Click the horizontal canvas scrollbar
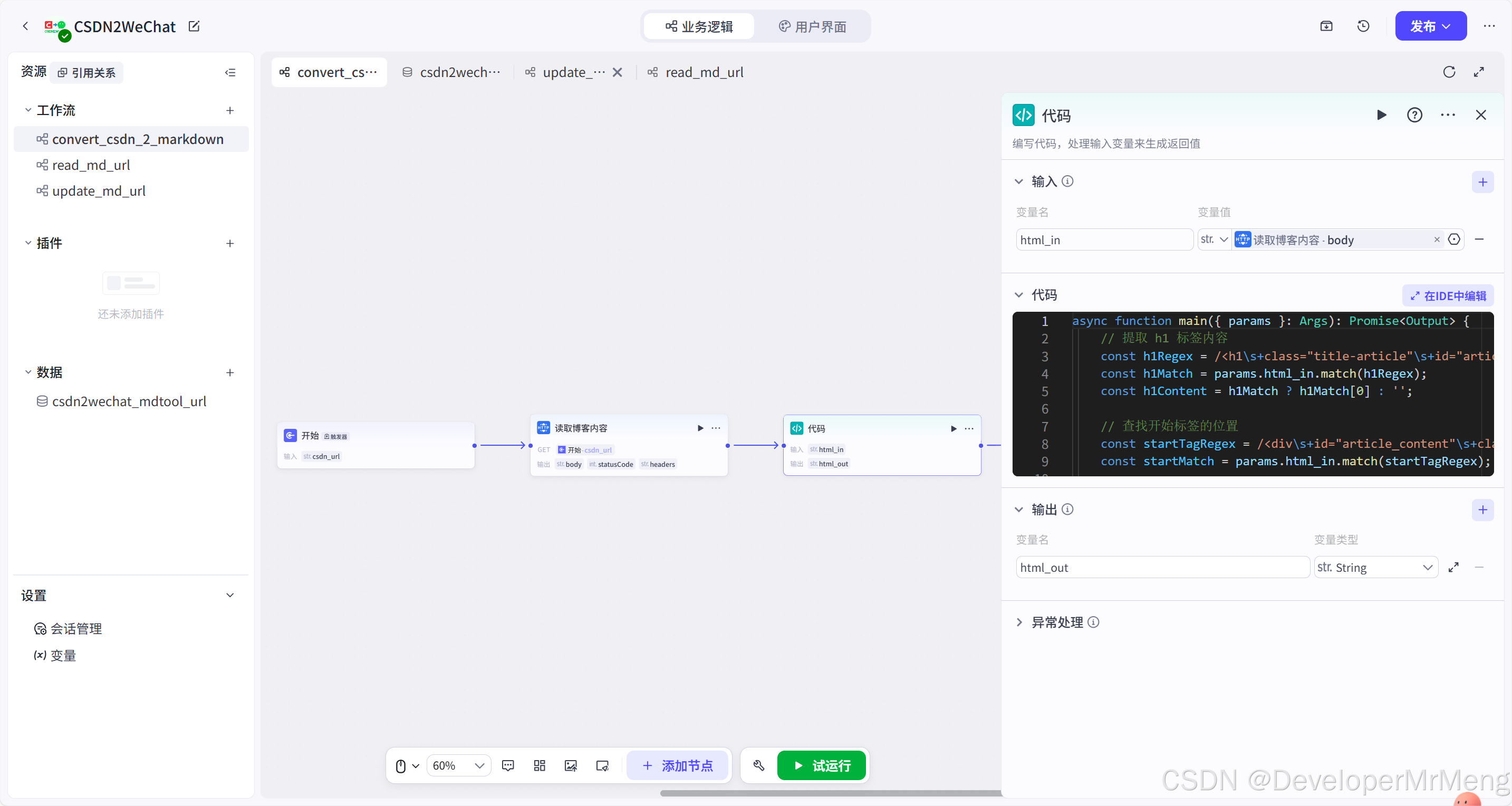 830,793
